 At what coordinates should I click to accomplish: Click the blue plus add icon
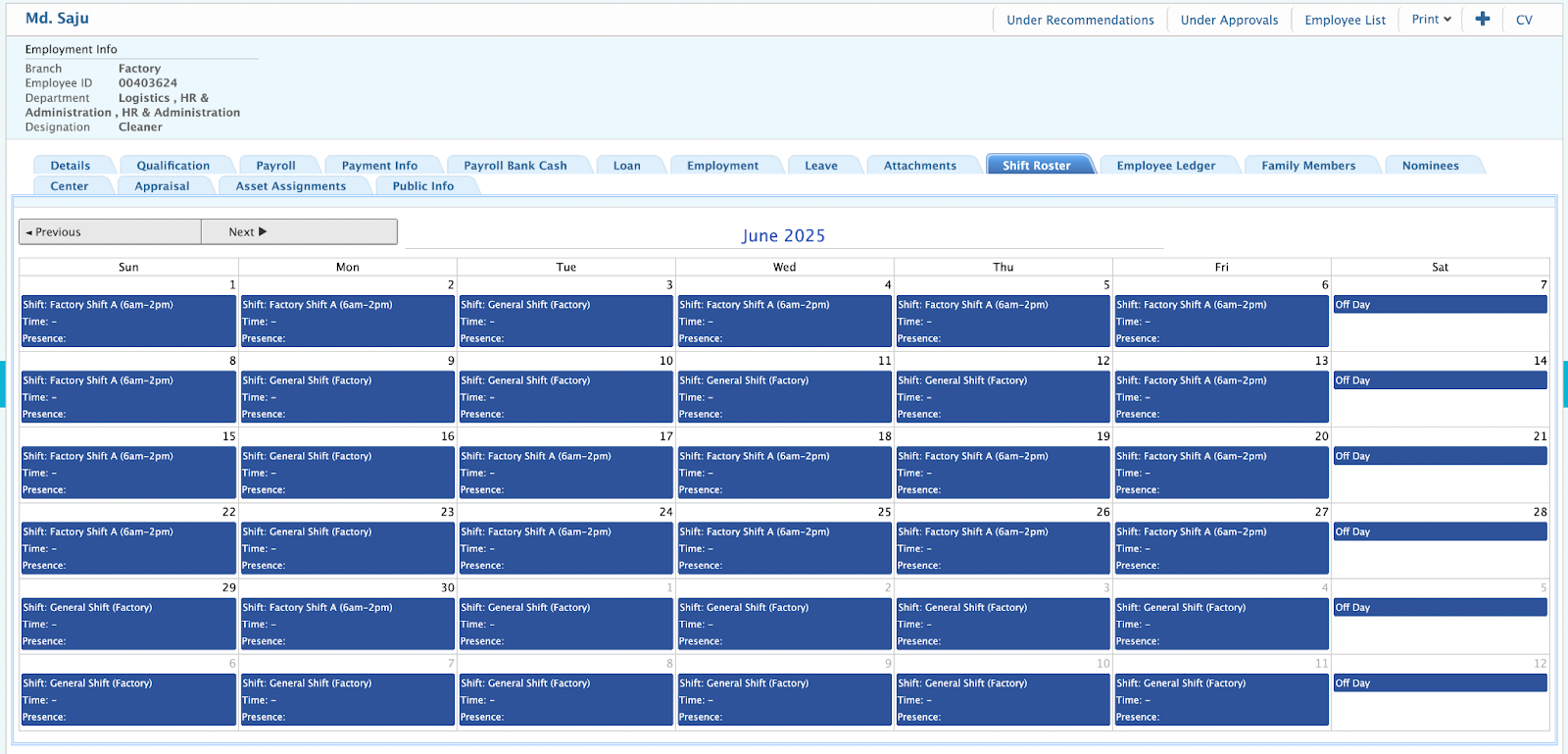(1483, 19)
